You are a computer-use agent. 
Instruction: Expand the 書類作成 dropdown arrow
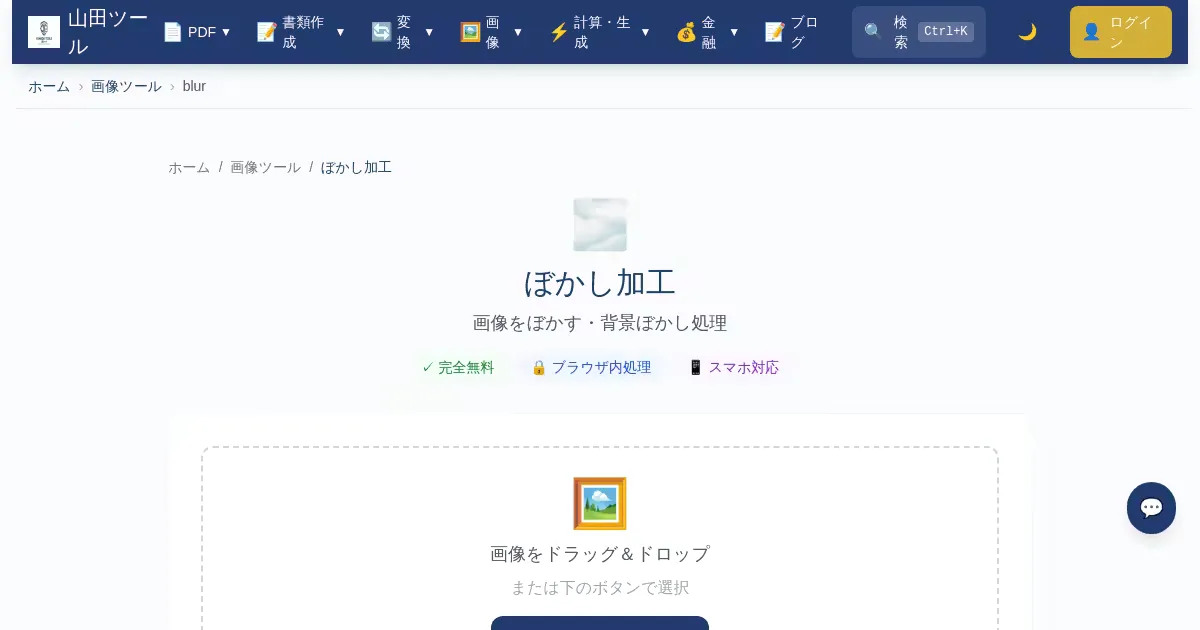point(340,32)
